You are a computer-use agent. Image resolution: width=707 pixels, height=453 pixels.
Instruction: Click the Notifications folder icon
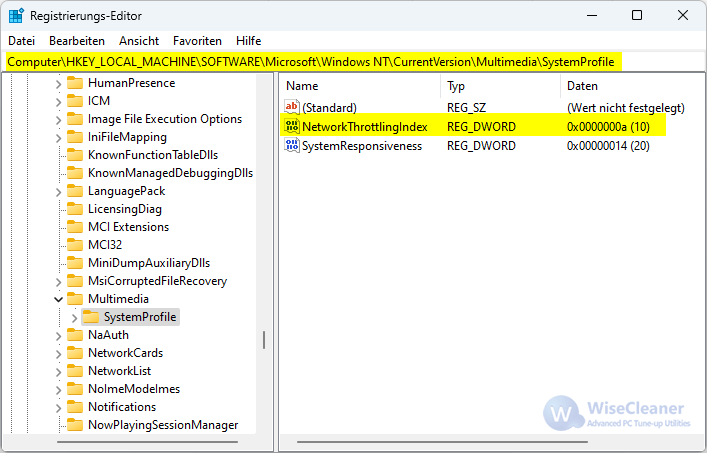click(75, 407)
